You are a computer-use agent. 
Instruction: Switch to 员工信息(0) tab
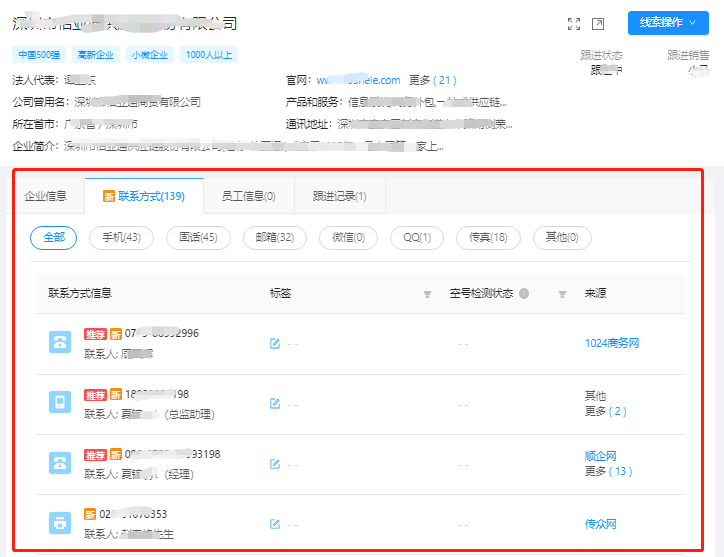[248, 196]
